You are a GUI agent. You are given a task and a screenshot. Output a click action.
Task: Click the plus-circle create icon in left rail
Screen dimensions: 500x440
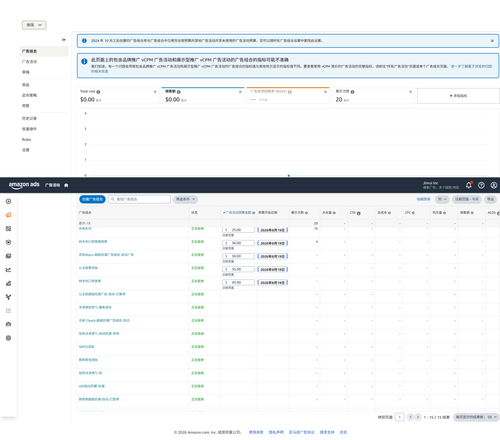pos(8,201)
